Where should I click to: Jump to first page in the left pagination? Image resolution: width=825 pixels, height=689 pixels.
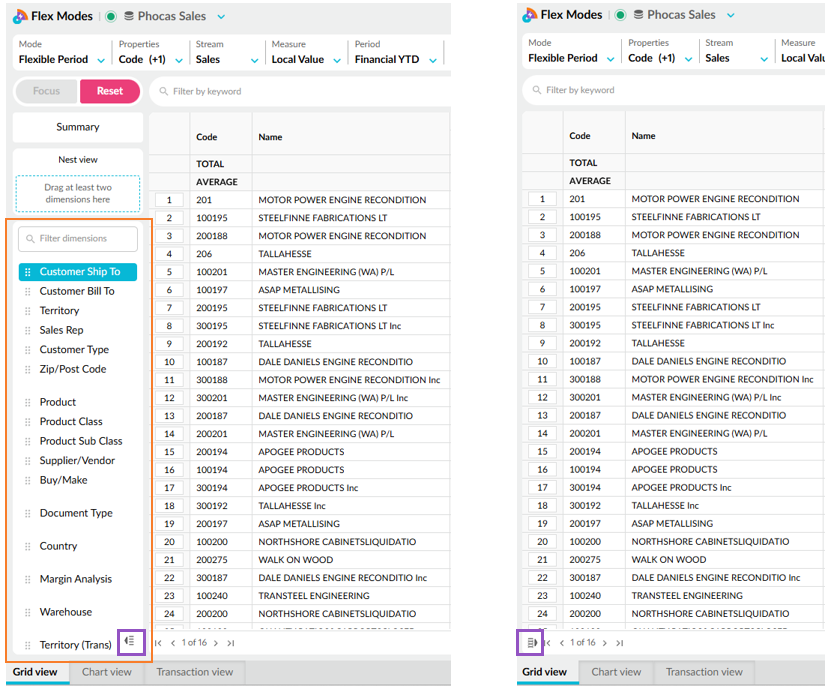[x=158, y=643]
